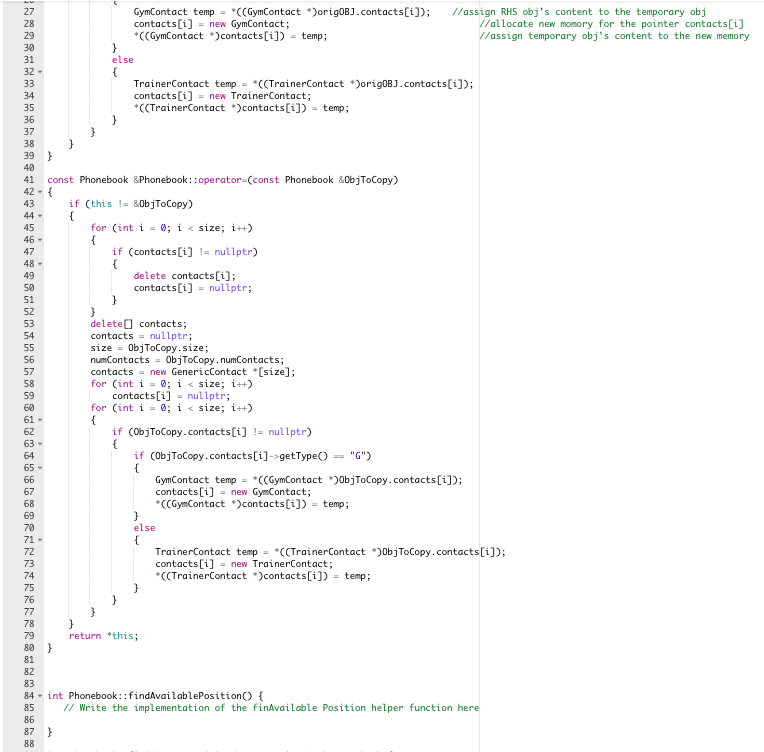Click 'return *this;' on line 79
Screen dimensions: 764x752
pyautogui.click(x=103, y=636)
